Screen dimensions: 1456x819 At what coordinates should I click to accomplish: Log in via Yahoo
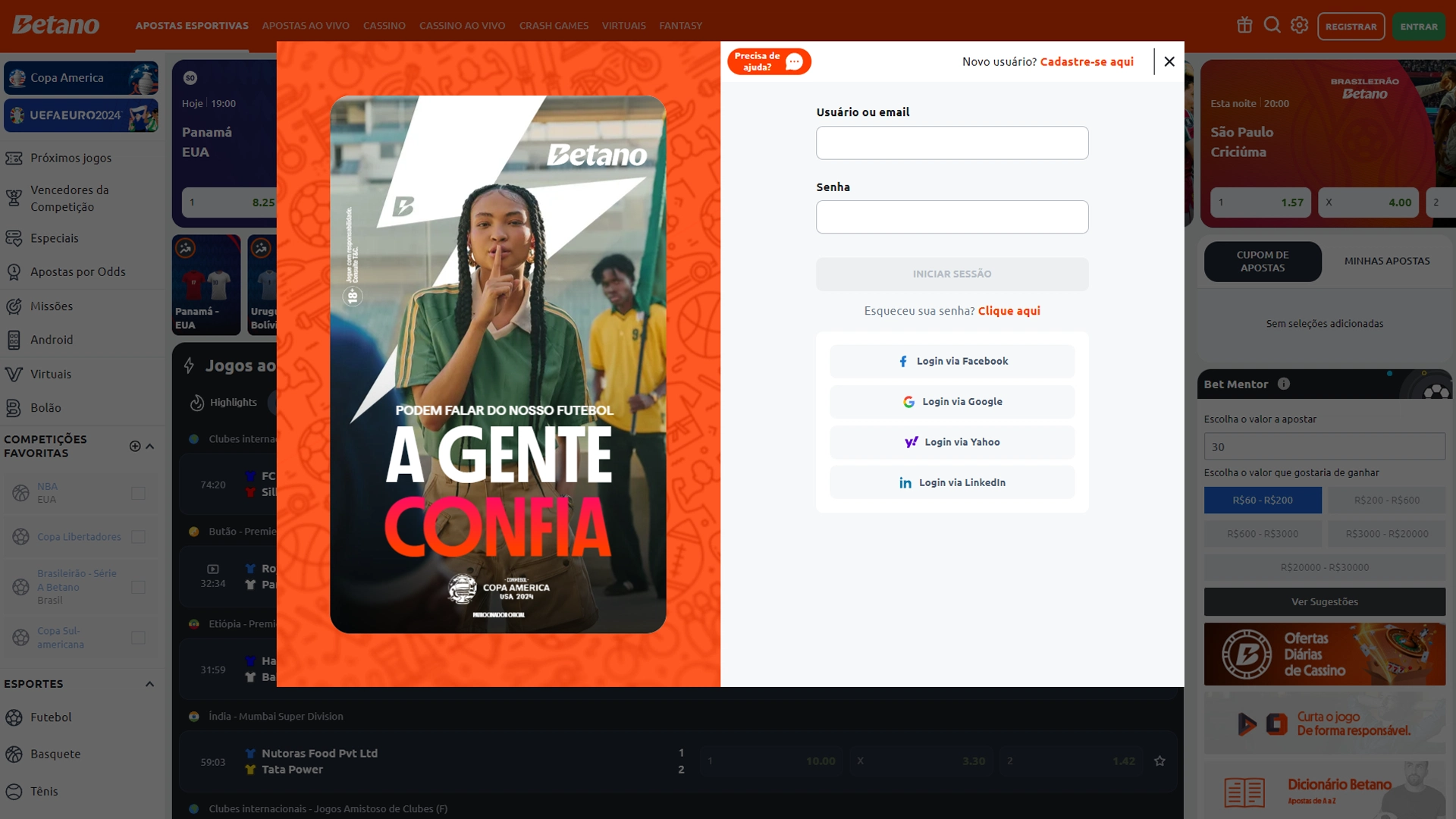click(952, 442)
